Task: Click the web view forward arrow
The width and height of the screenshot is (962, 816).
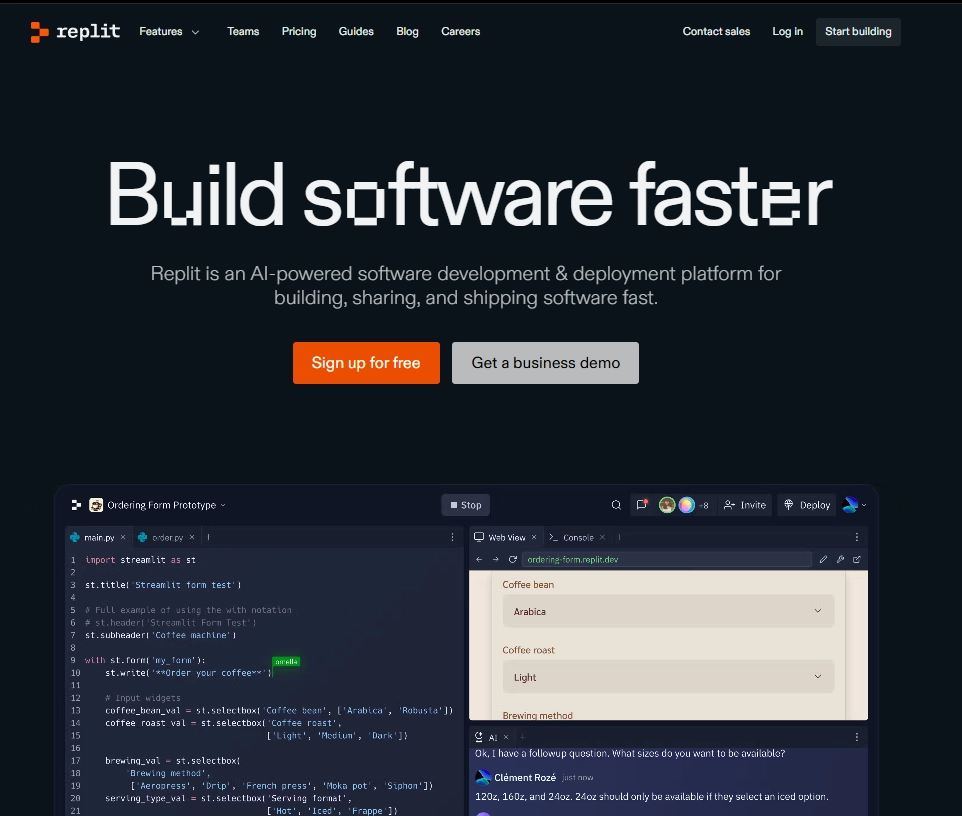Action: click(496, 560)
